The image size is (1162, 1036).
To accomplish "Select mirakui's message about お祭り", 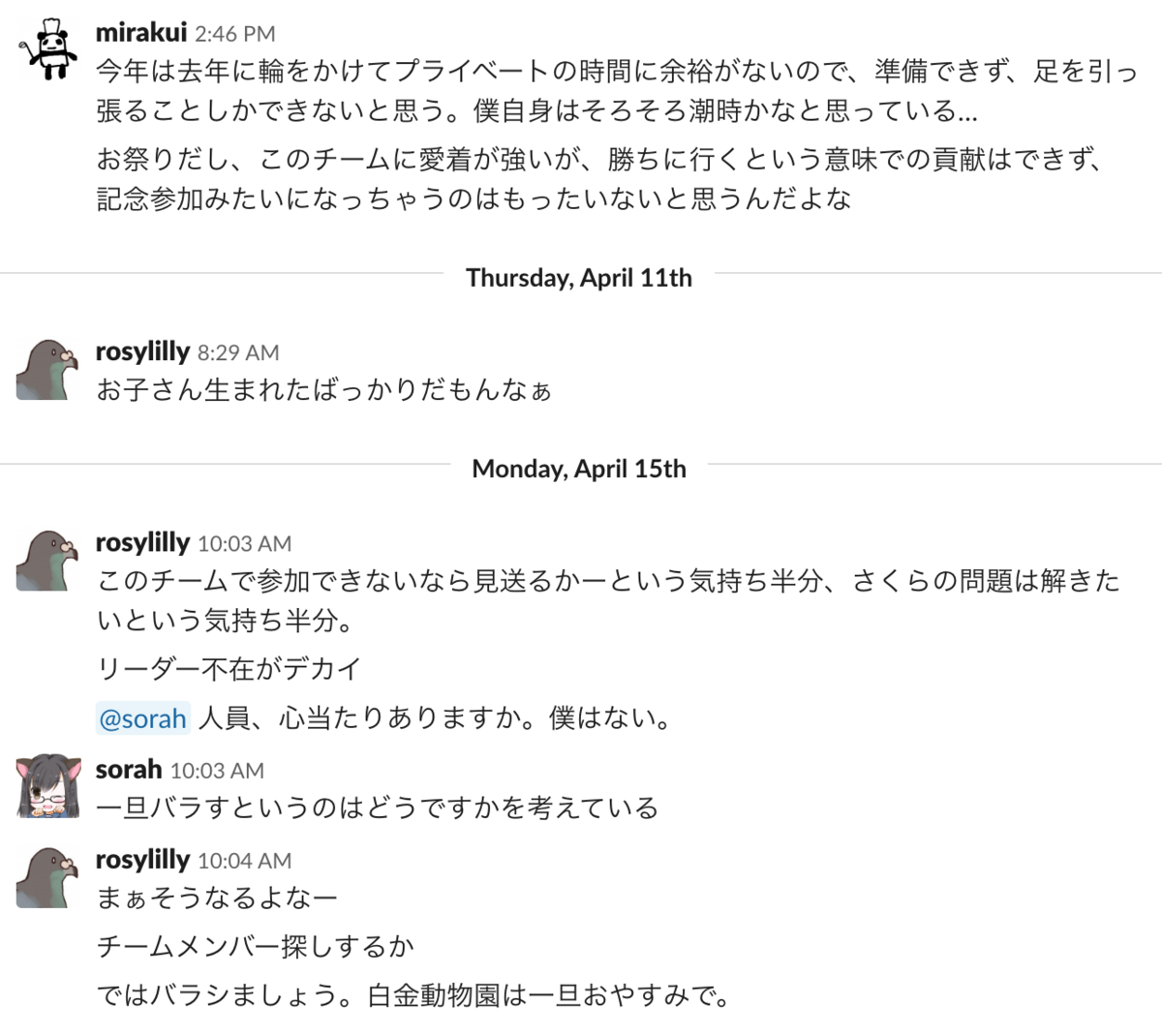I will point(484,178).
